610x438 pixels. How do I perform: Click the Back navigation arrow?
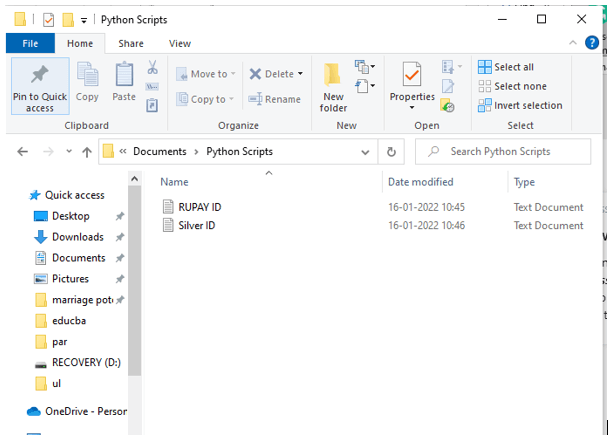23,151
